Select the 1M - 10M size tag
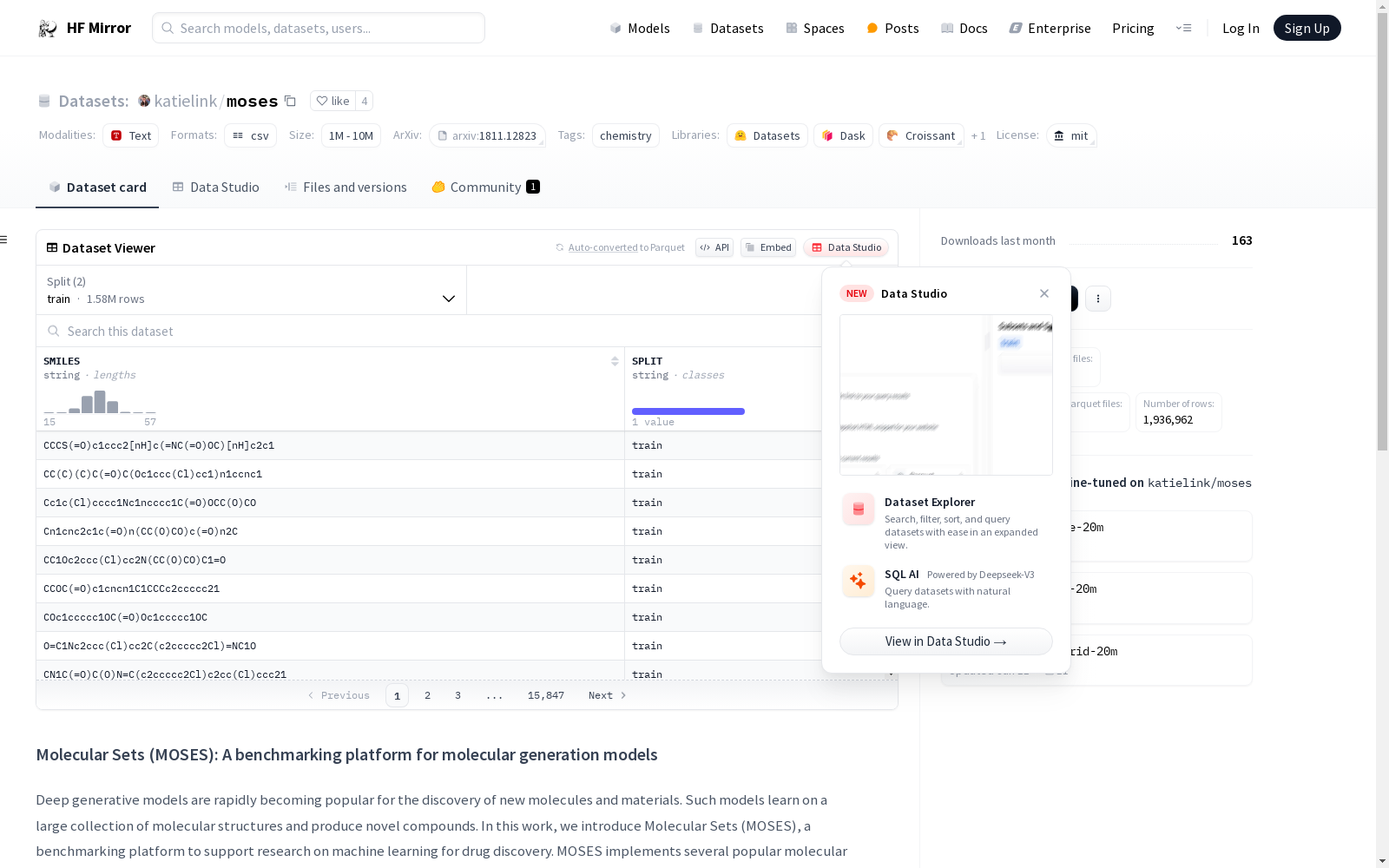The height and width of the screenshot is (868, 1389). click(x=351, y=135)
